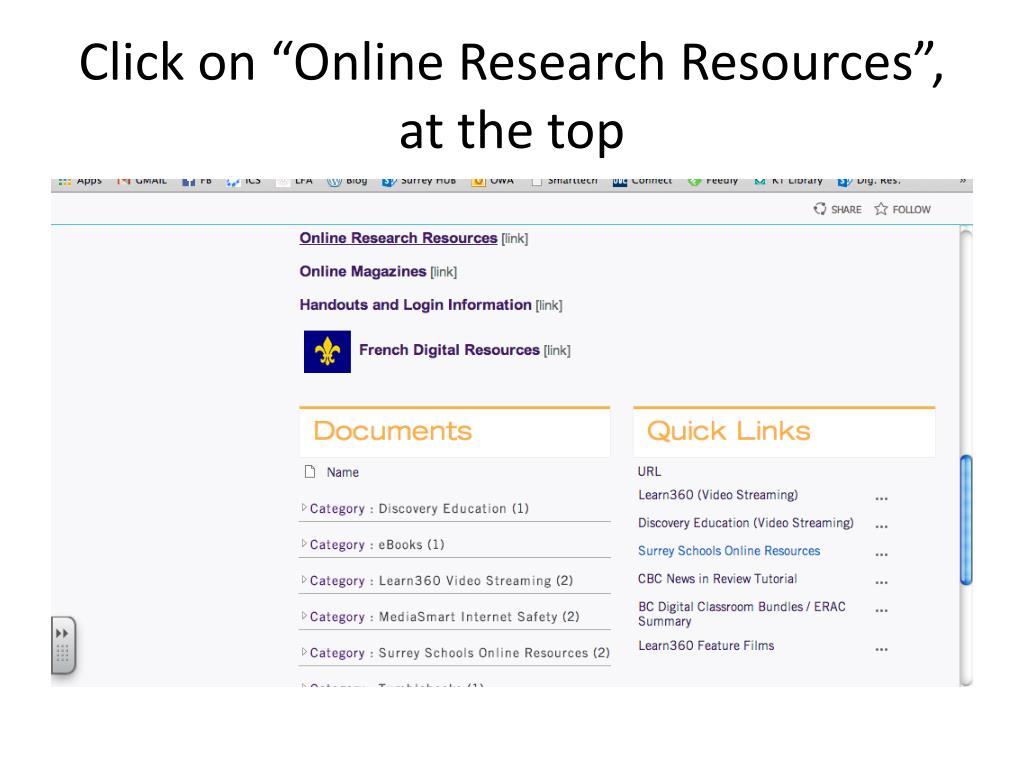Open the French Digital Resources link
The height and width of the screenshot is (768, 1024).
pyautogui.click(x=449, y=350)
